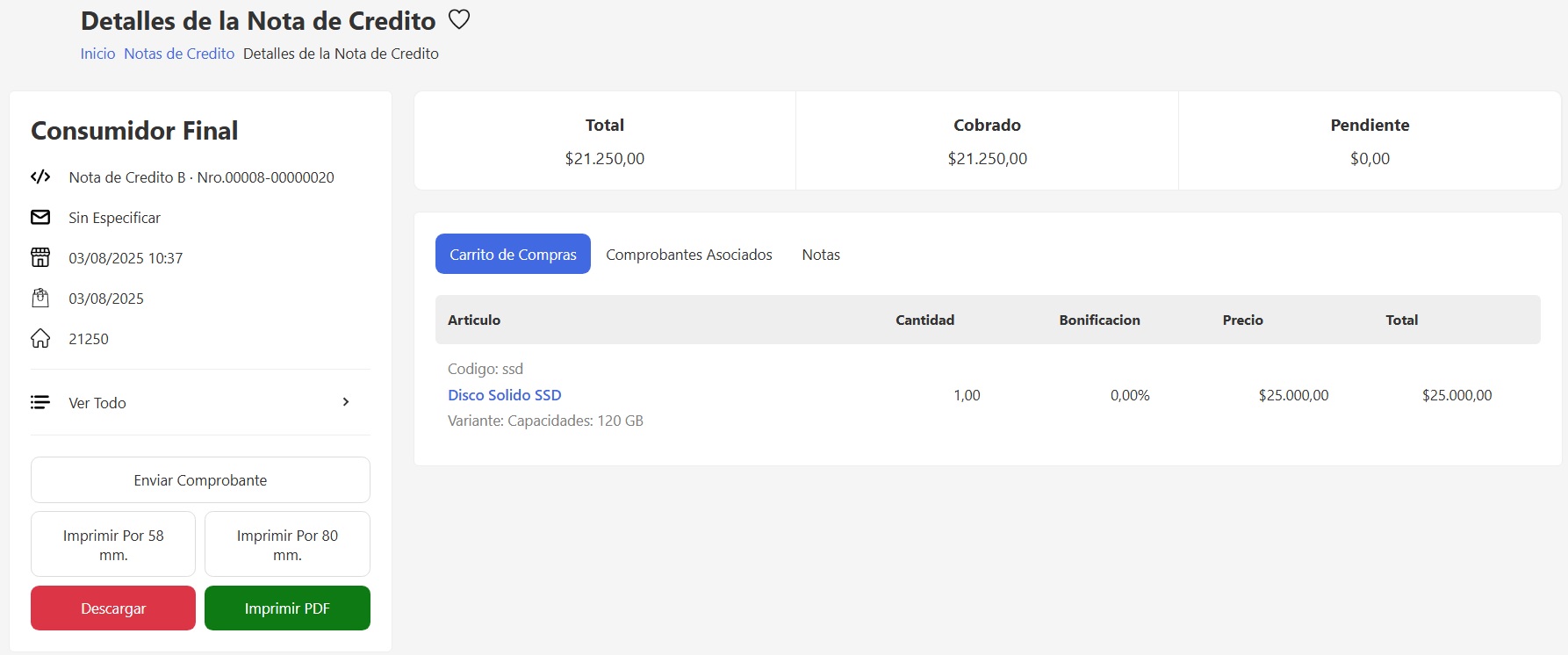Go to Inicio breadcrumb link
This screenshot has width=1568, height=655.
click(x=97, y=54)
